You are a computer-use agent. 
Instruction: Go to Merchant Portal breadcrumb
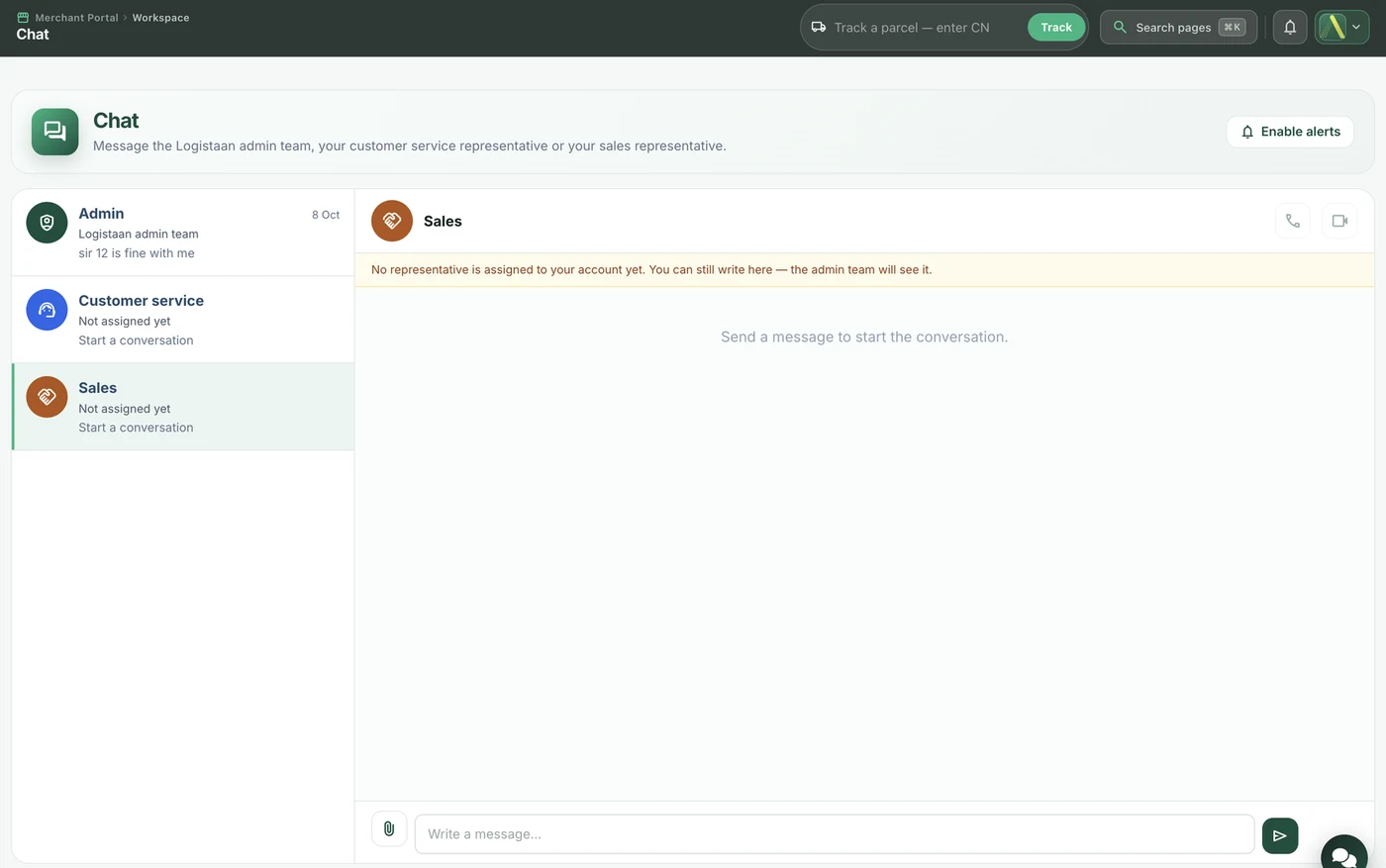pos(76,18)
